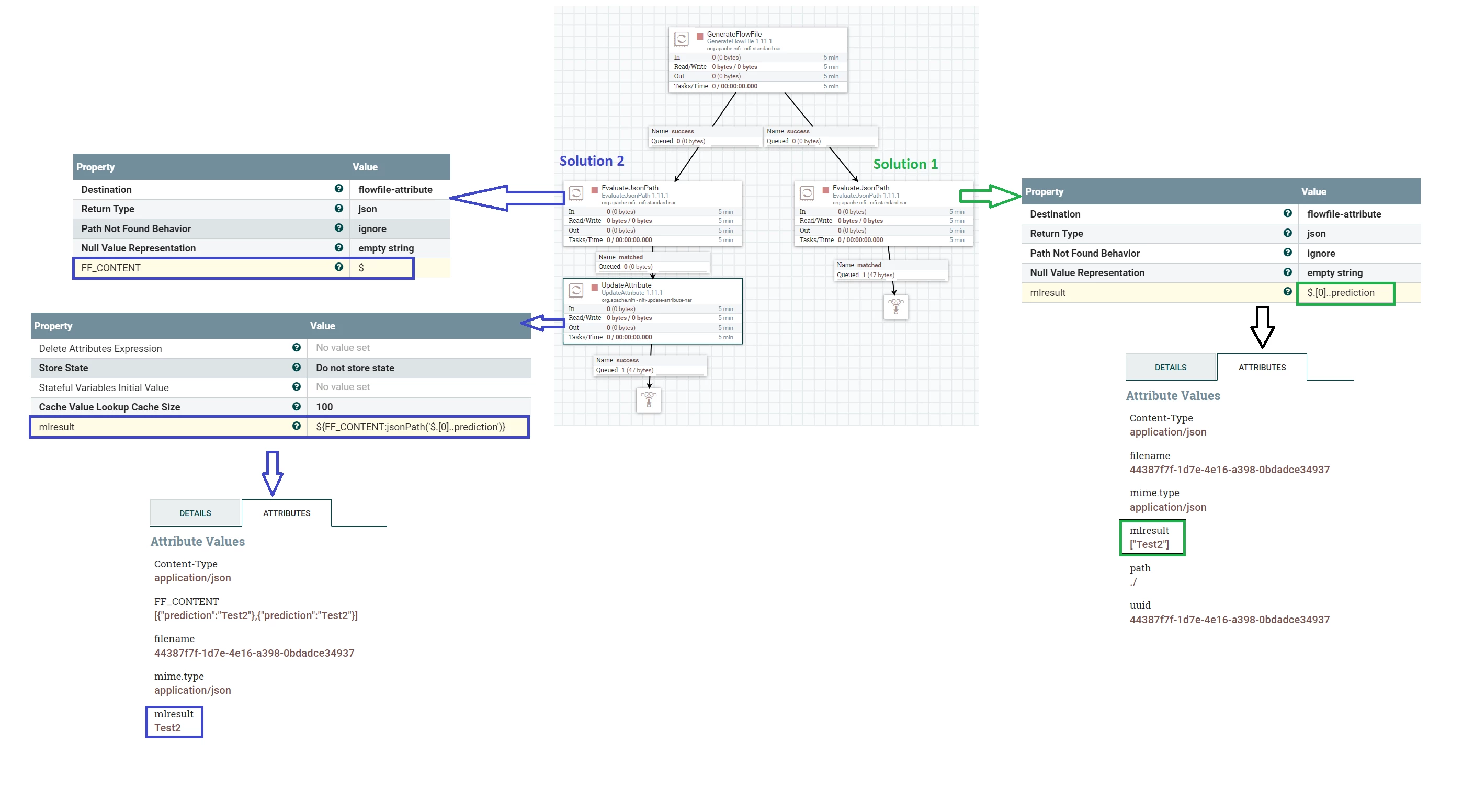The image size is (1474, 812).
Task: Click help icon beside Cache Value Lookup Cache Size
Action: pyautogui.click(x=297, y=406)
